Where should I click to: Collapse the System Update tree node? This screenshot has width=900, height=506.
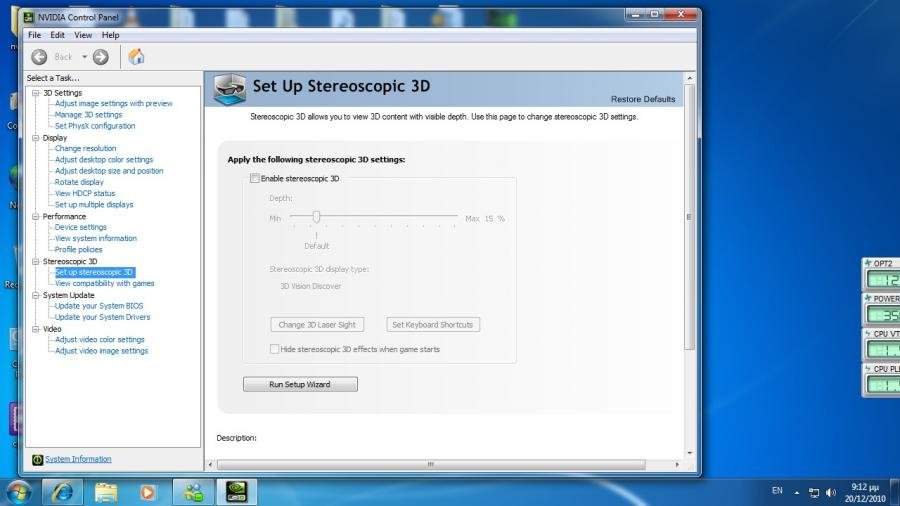tap(36, 295)
